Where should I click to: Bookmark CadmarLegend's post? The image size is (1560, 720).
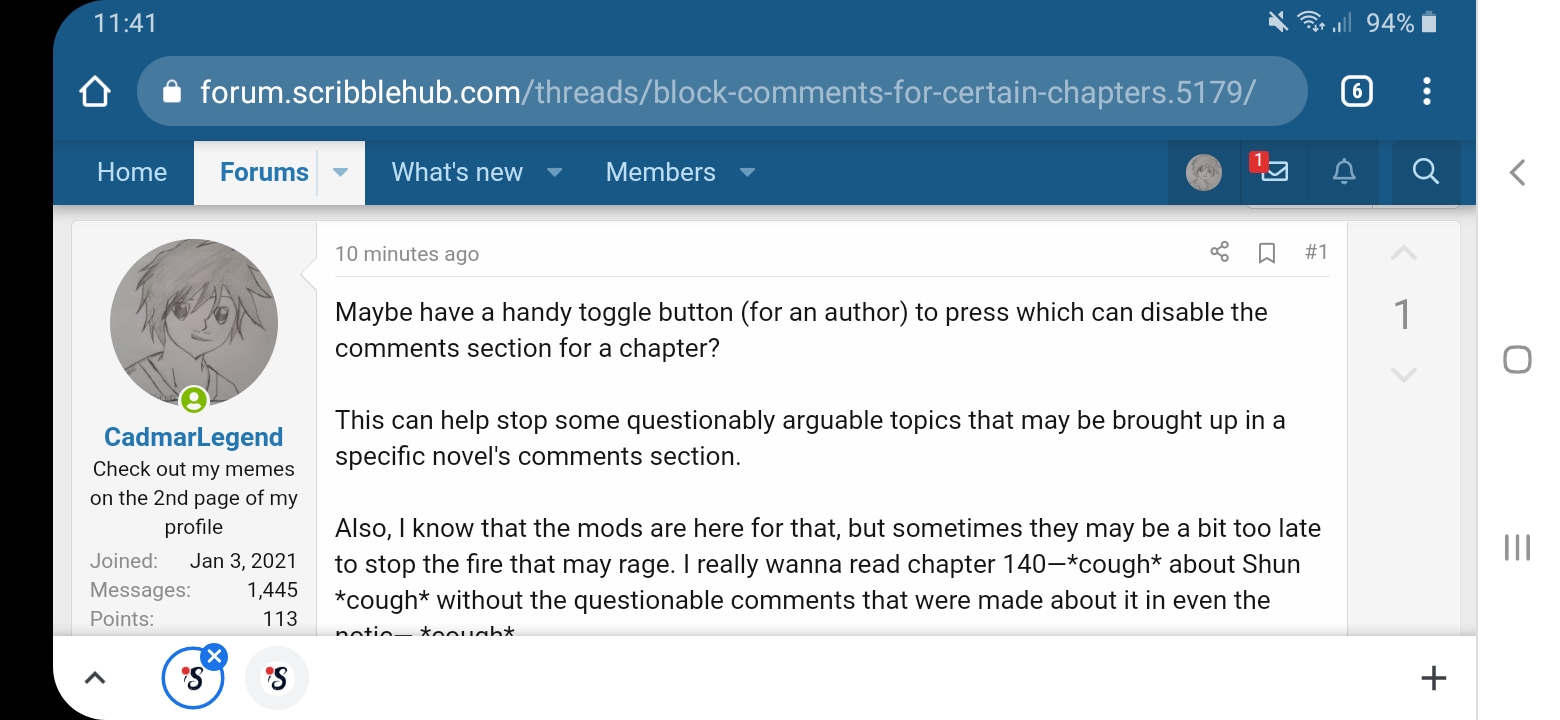[x=1267, y=253]
